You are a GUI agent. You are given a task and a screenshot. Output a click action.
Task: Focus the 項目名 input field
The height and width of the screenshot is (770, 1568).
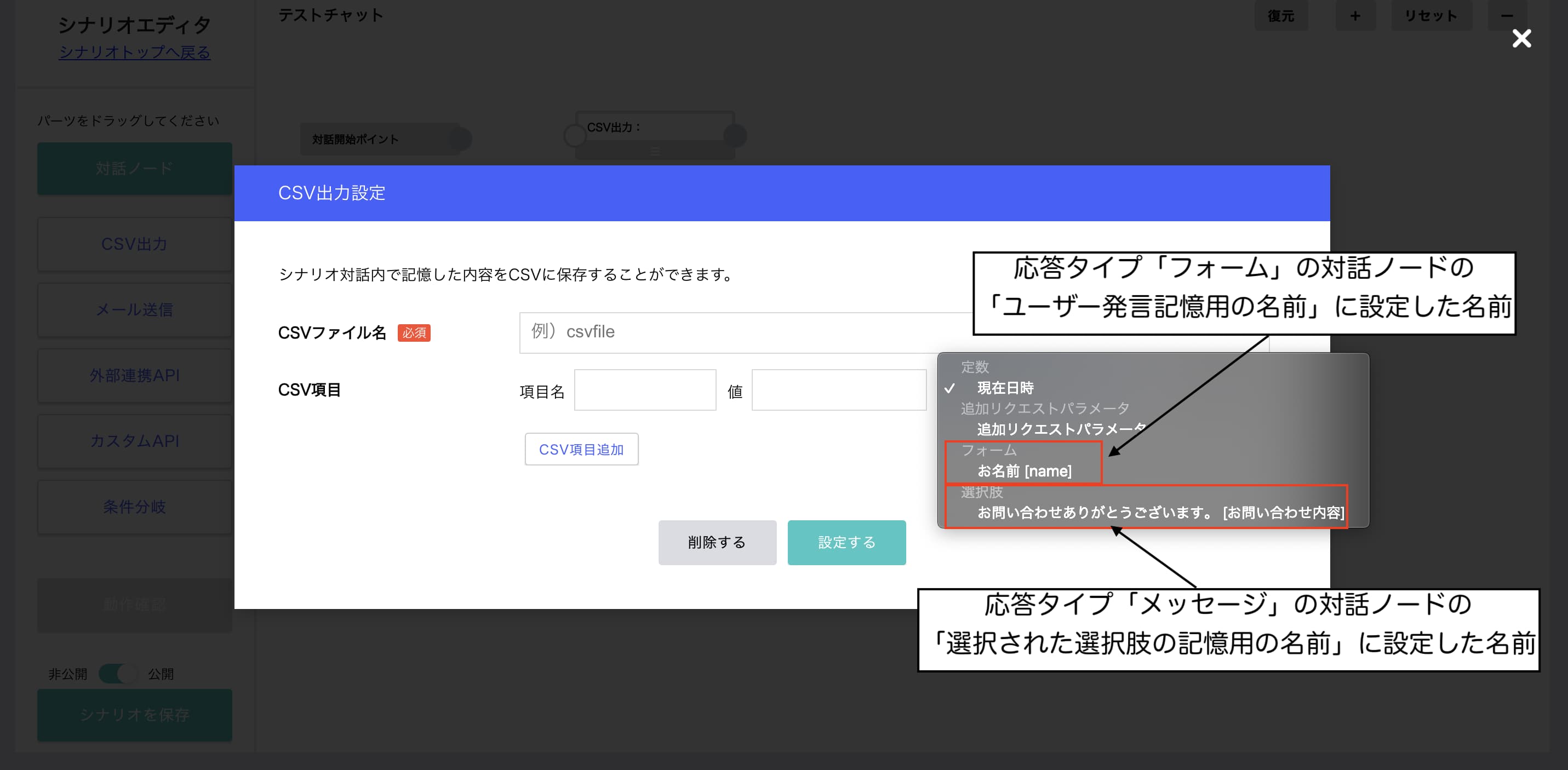[x=645, y=389]
